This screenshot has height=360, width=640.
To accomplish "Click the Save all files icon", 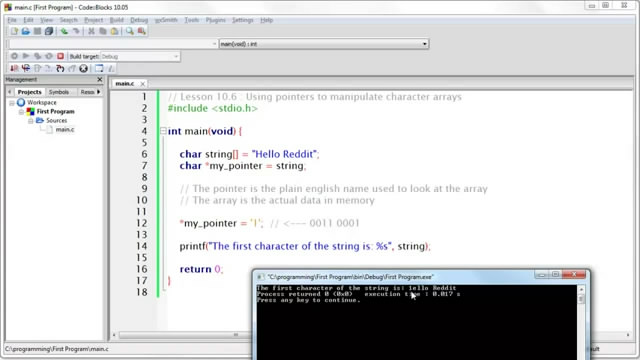I will click(49, 31).
